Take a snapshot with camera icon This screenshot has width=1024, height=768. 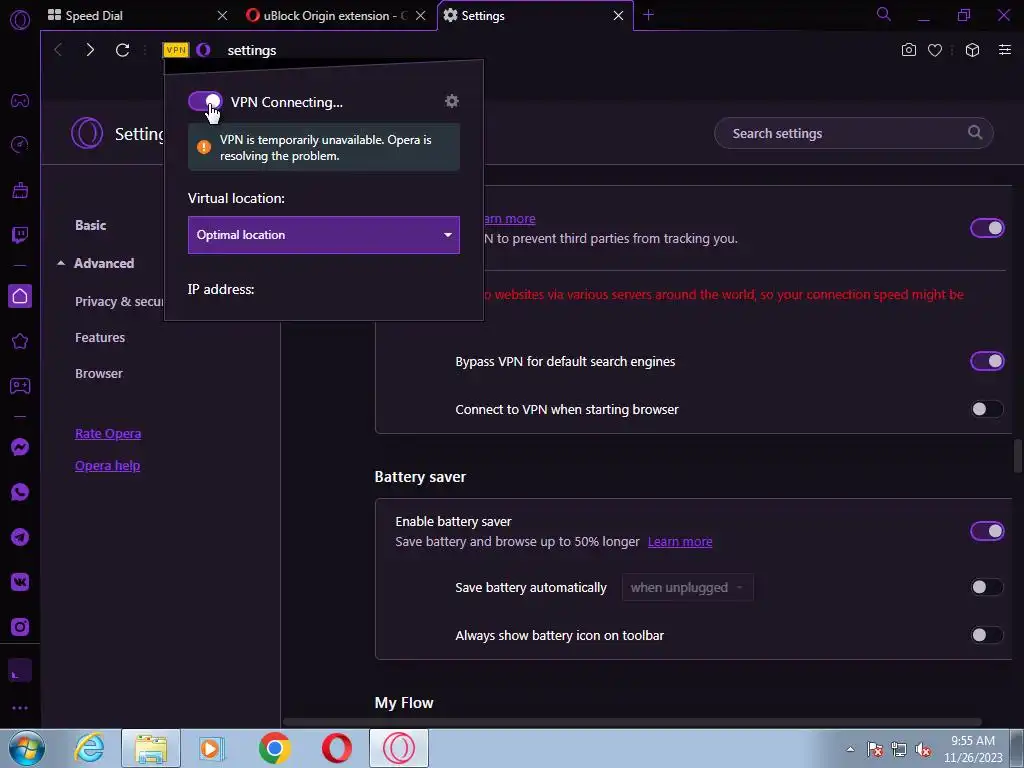point(908,50)
